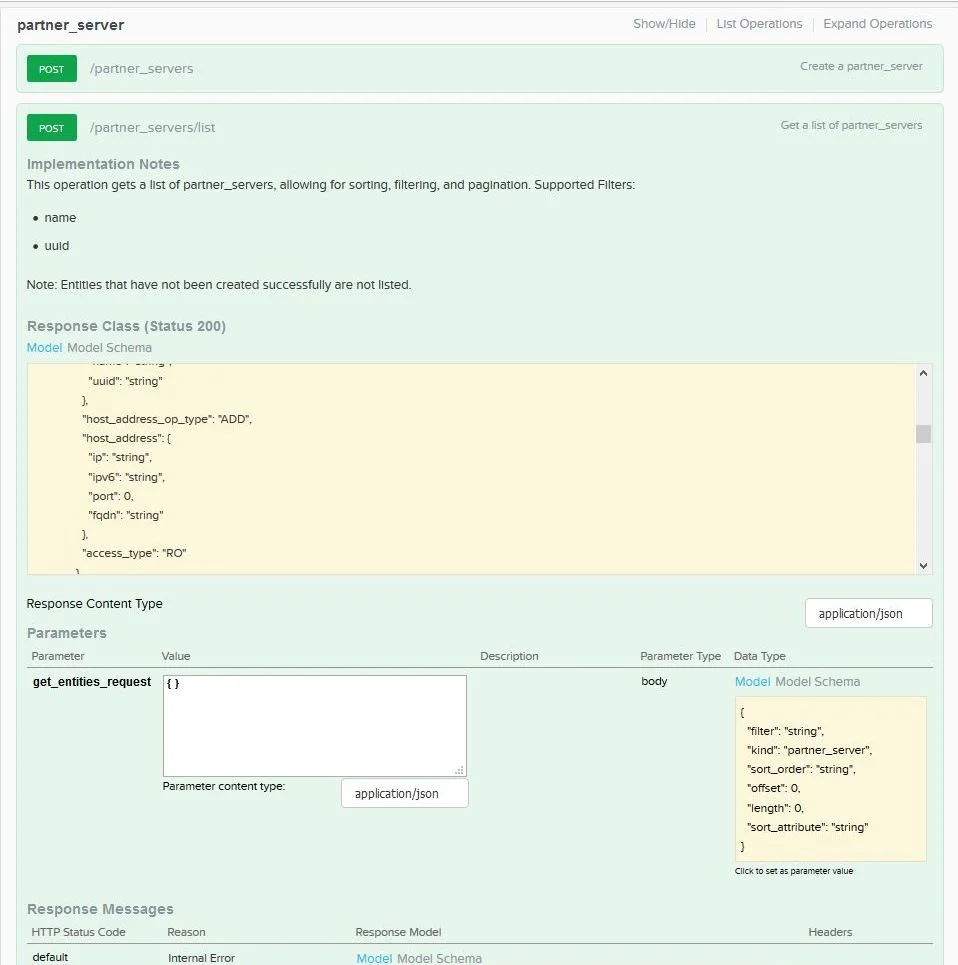Click "port": 0 line in schema

coord(111,496)
